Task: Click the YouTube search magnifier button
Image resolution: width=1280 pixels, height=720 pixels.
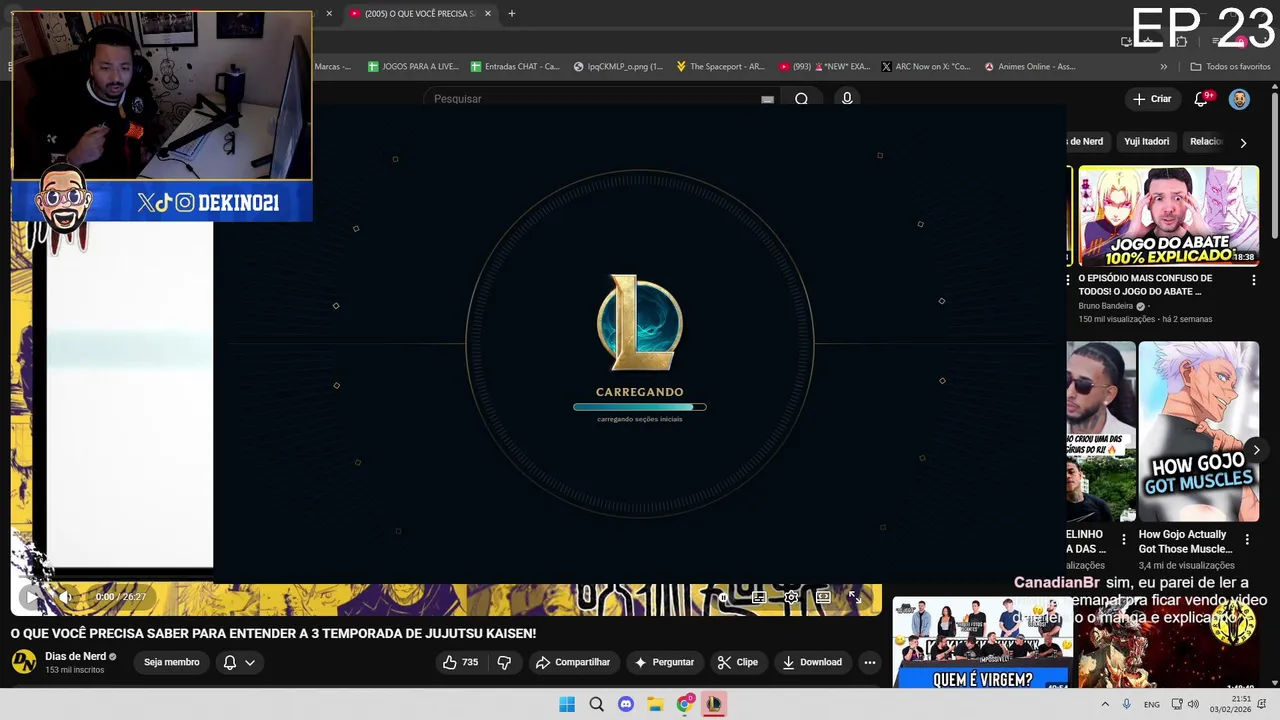Action: pyautogui.click(x=801, y=99)
